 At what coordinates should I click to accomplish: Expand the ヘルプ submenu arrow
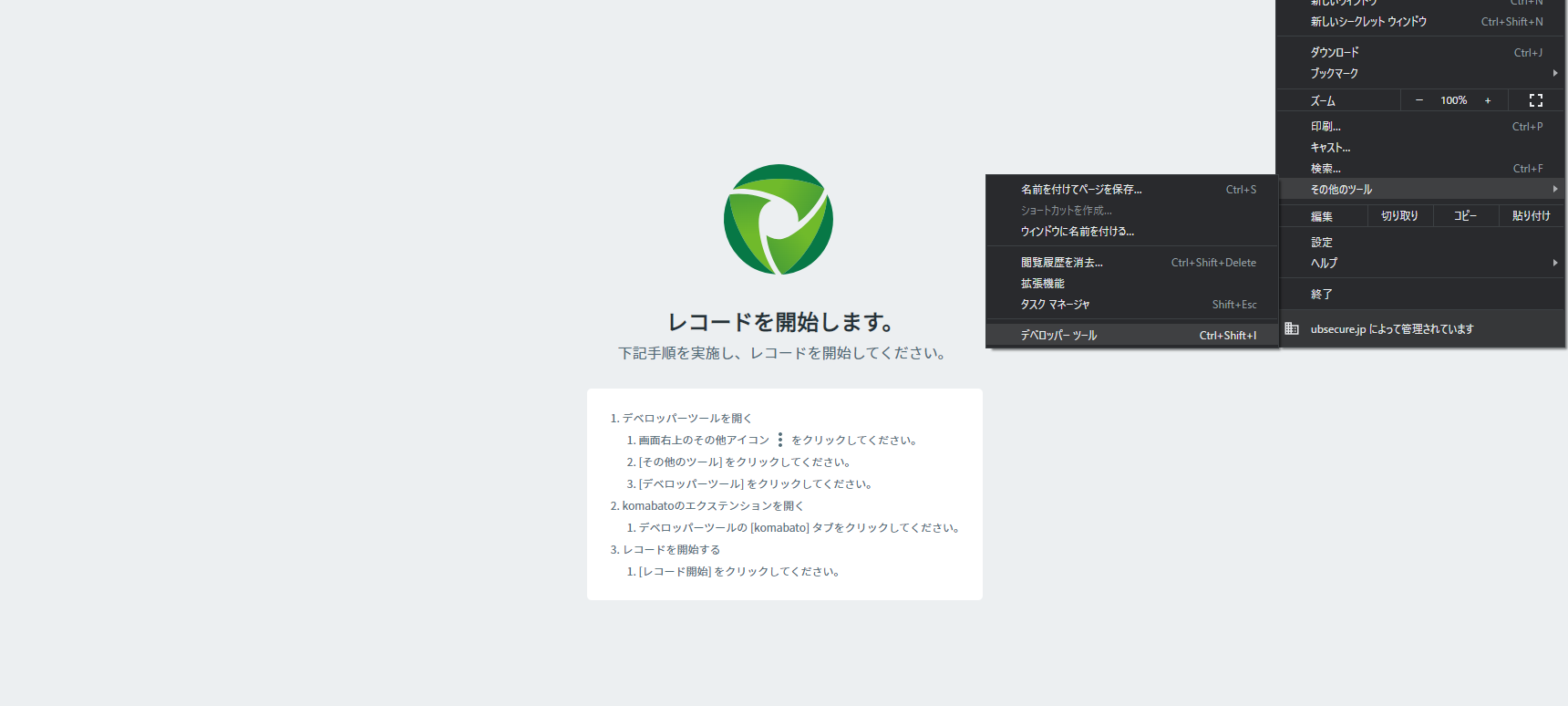coord(1555,263)
